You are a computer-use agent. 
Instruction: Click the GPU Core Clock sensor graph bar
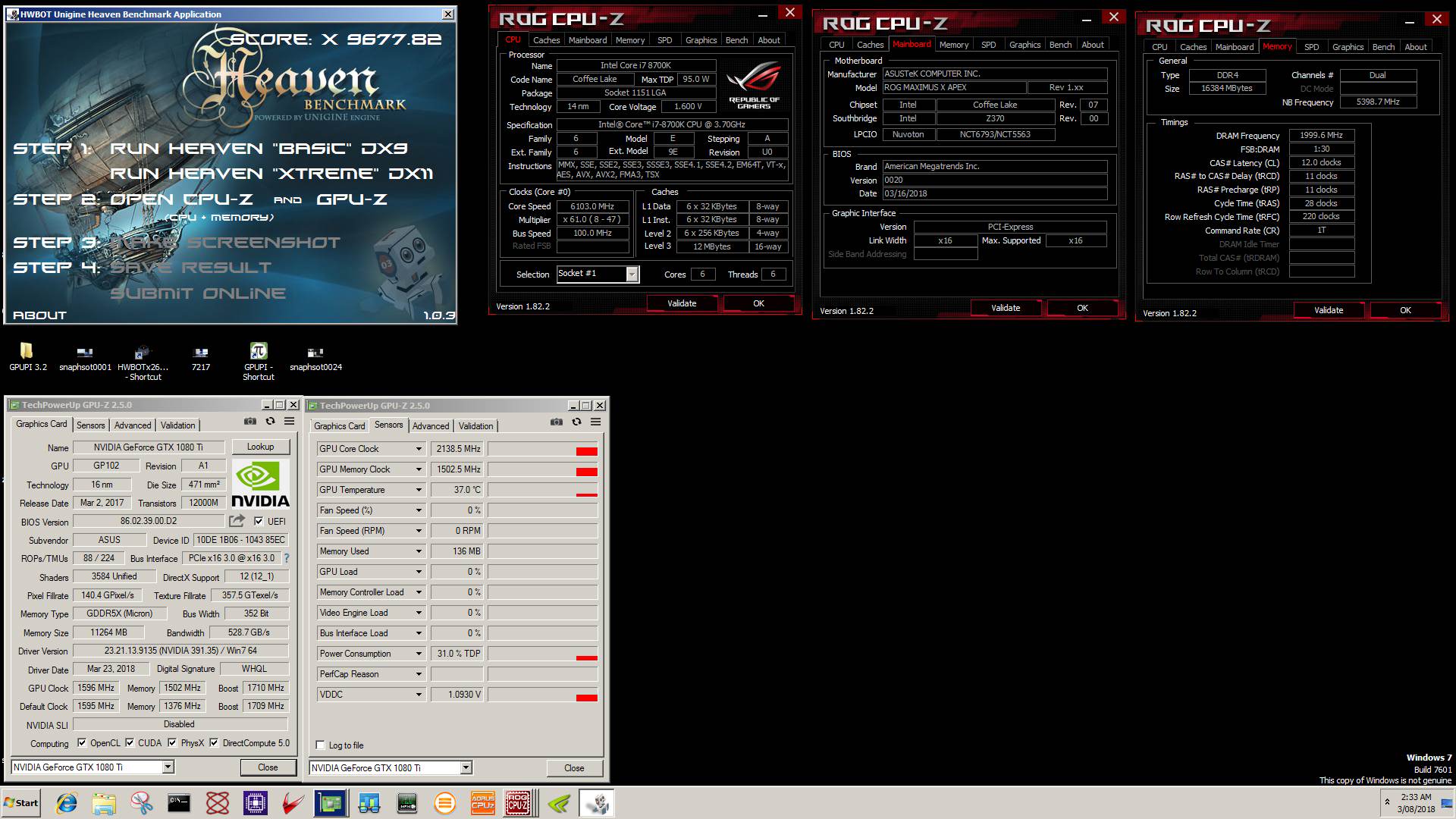[542, 449]
